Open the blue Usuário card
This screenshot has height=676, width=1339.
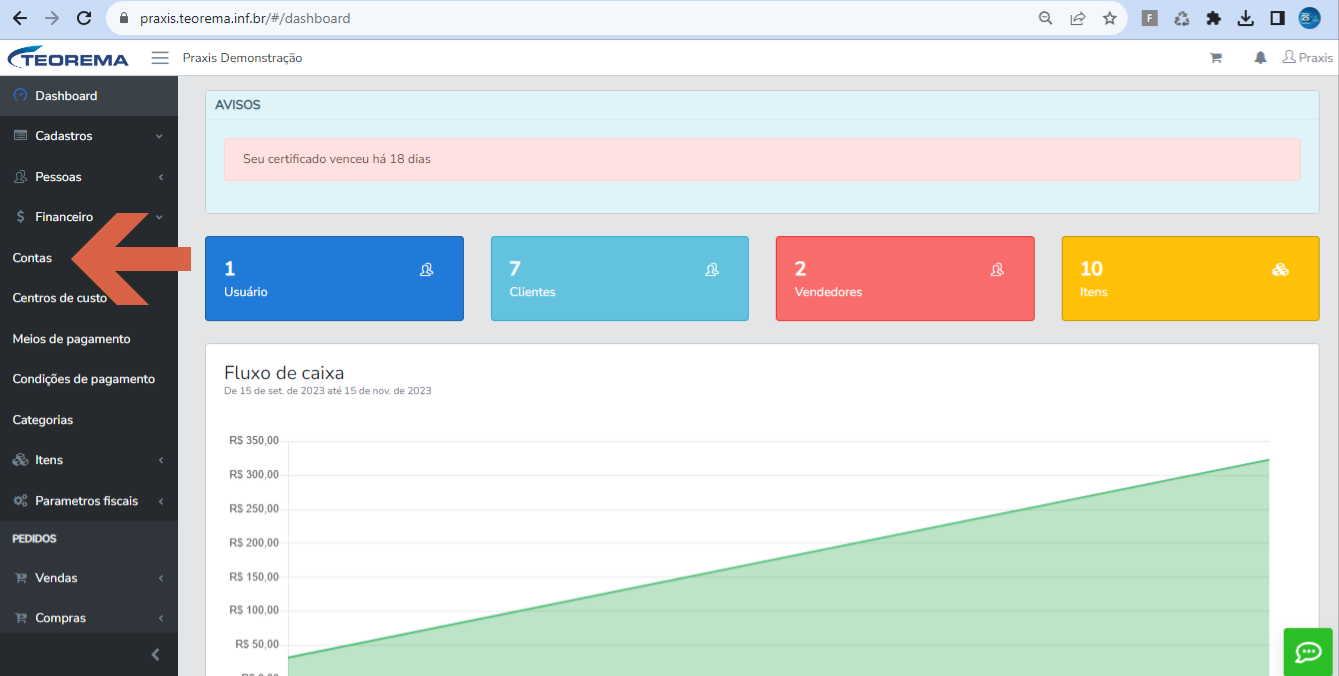pyautogui.click(x=334, y=278)
